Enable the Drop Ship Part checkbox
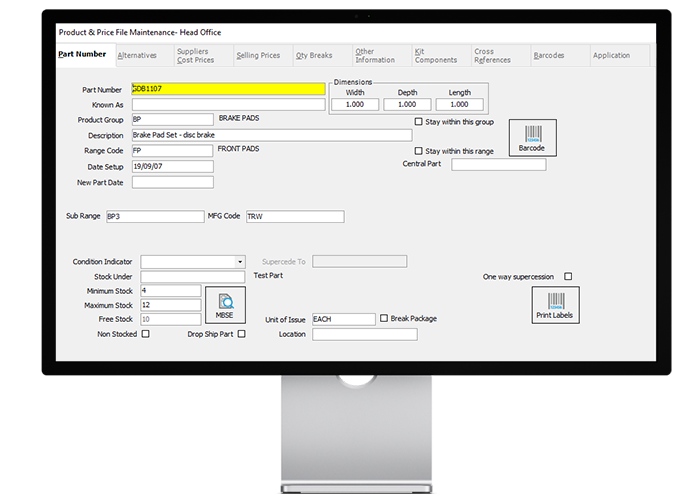This screenshot has height=503, width=695. point(241,334)
